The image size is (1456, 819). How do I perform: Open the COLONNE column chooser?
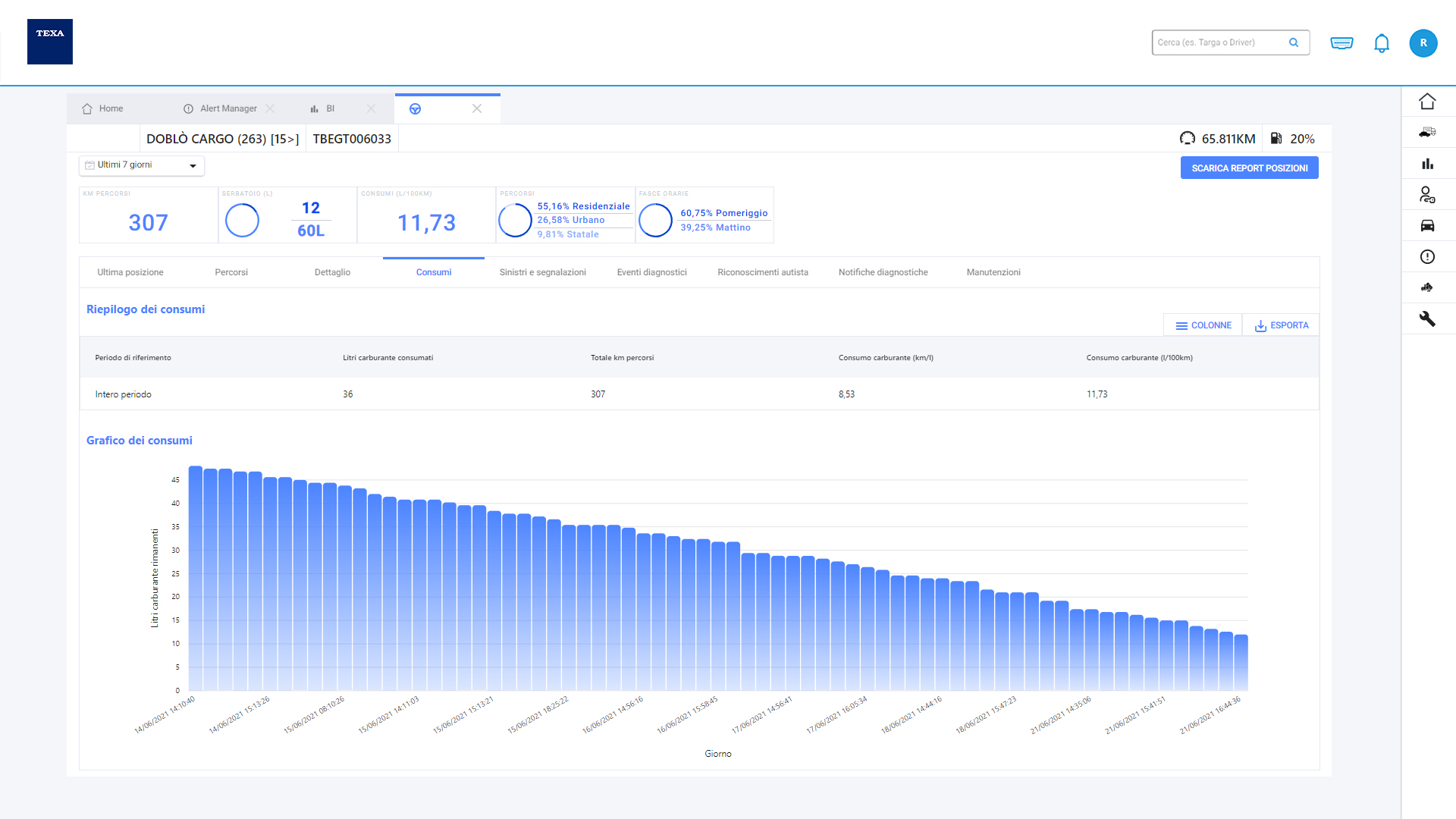pos(1203,325)
